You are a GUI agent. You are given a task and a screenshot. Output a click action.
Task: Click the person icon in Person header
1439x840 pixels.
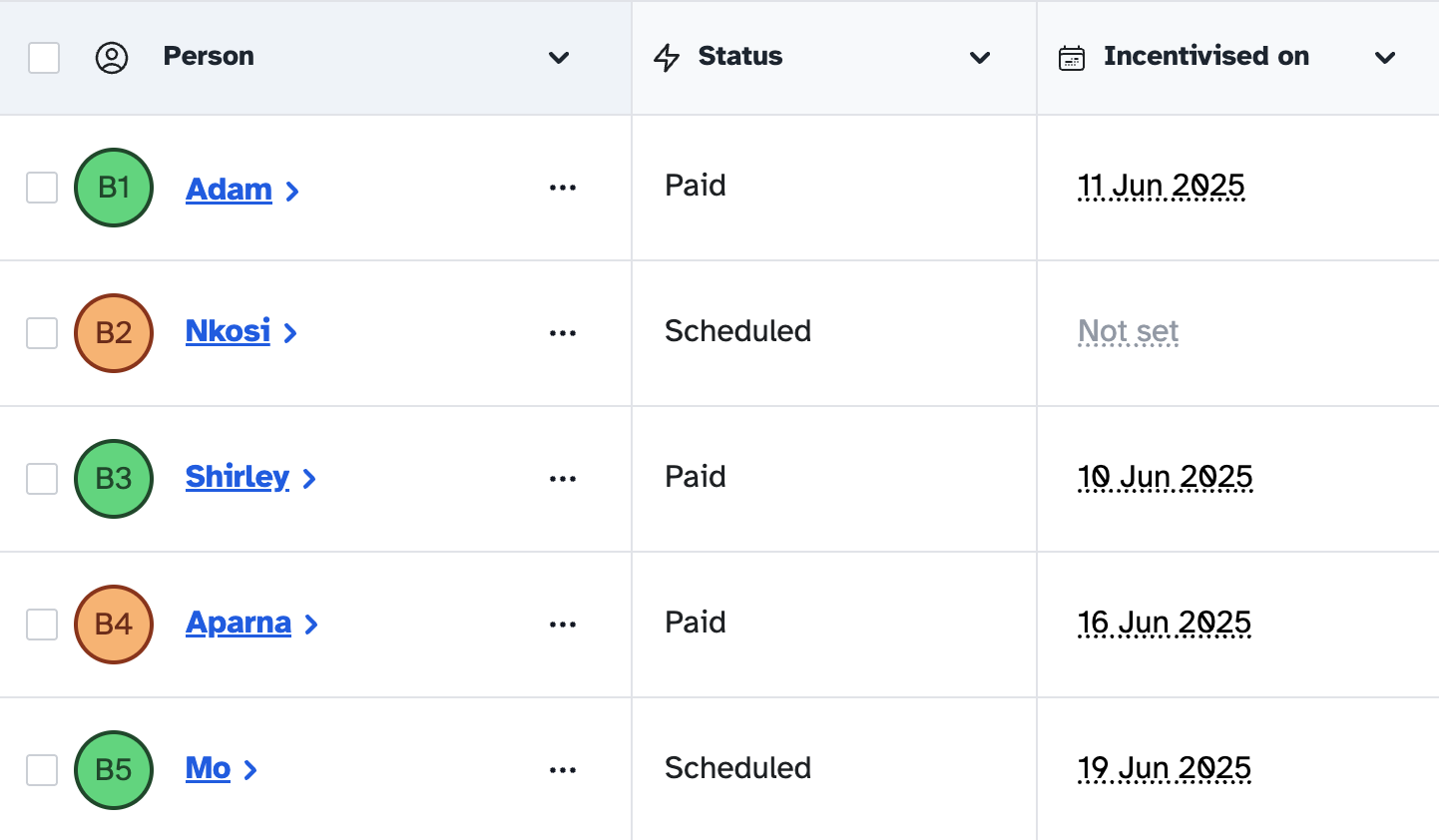112,58
